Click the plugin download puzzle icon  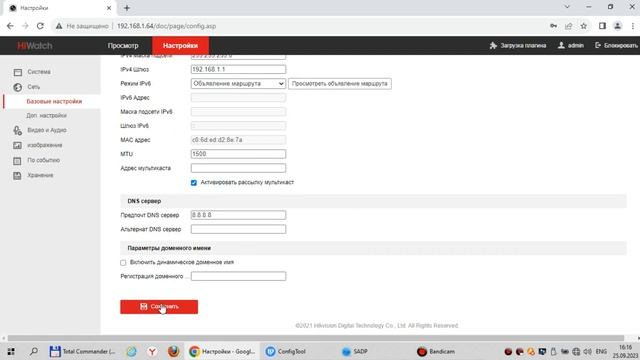pyautogui.click(x=493, y=45)
